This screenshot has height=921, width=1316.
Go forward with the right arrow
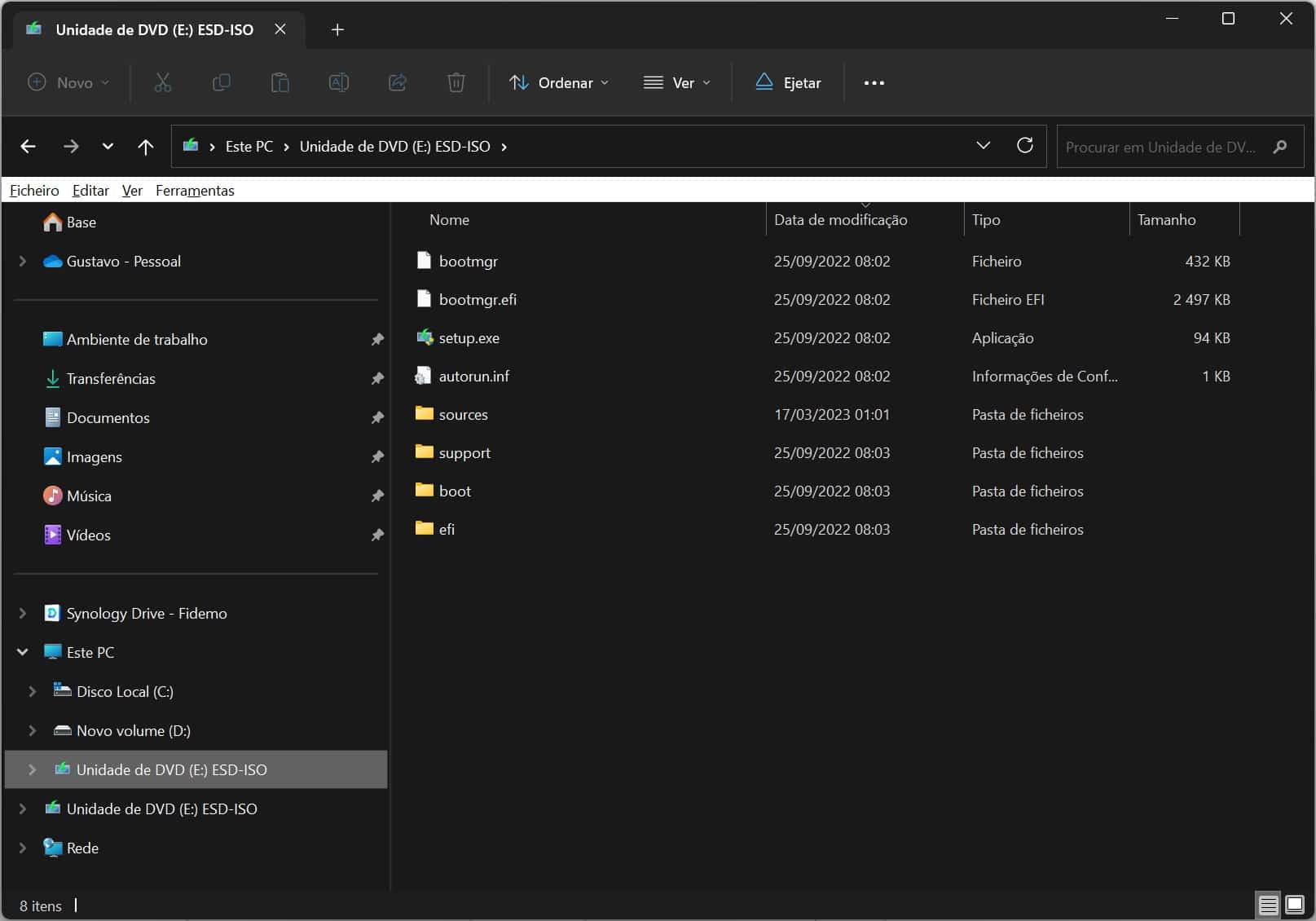tap(71, 147)
